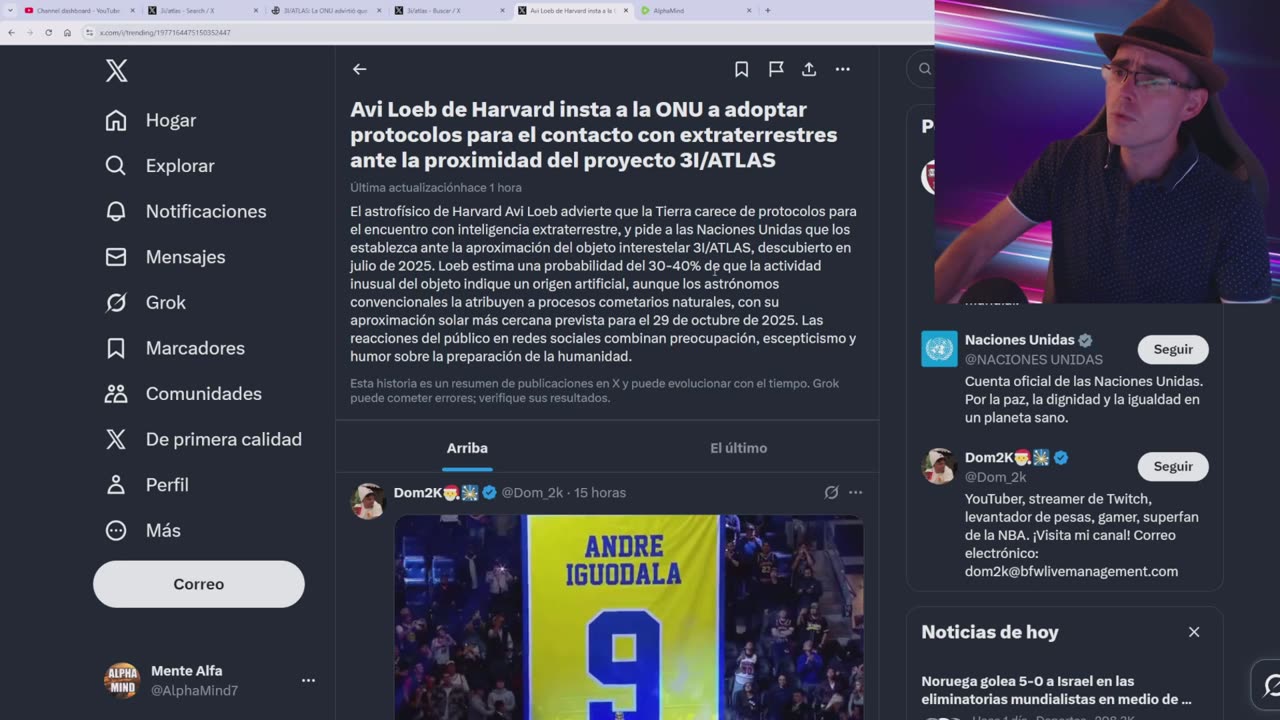Click the Grok floating button at the bottom right
Image resolution: width=1280 pixels, height=720 pixels.
coord(1268,685)
